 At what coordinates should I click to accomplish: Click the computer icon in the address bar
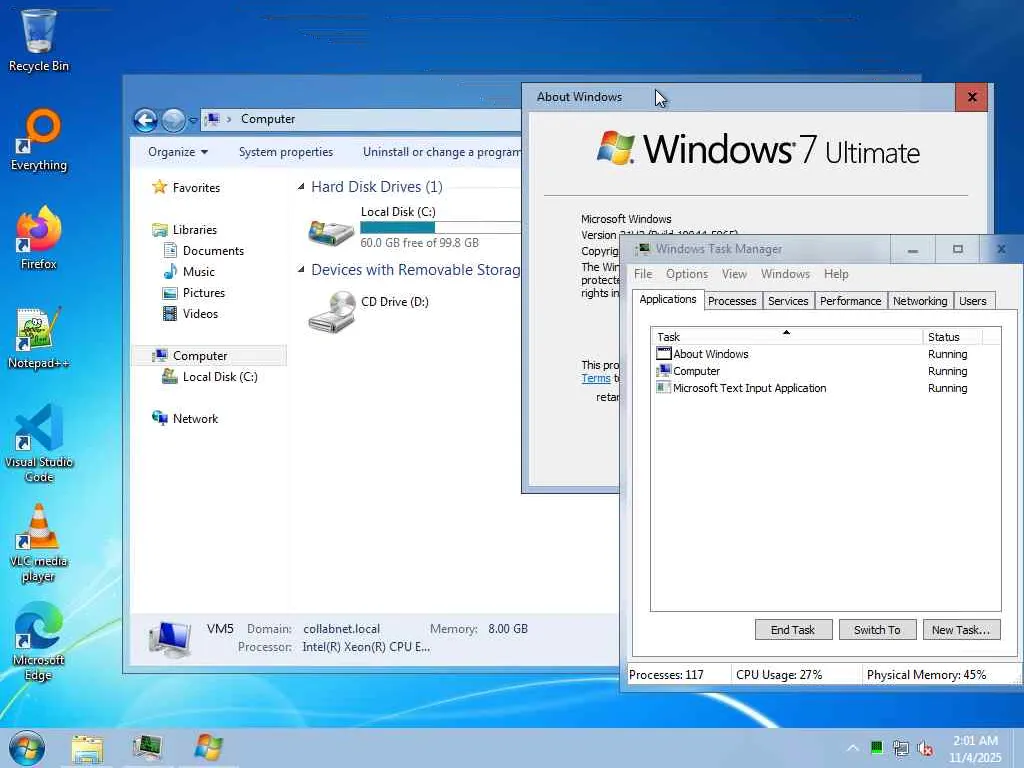pyautogui.click(x=212, y=119)
